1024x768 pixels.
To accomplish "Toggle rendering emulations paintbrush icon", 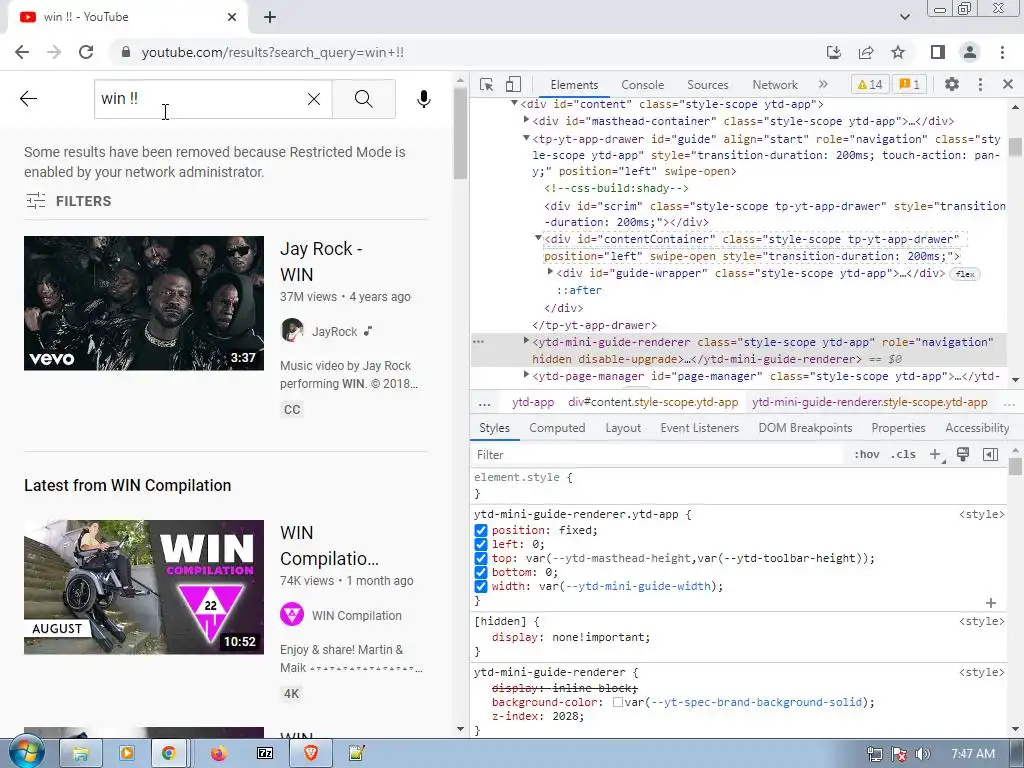I will [x=963, y=455].
